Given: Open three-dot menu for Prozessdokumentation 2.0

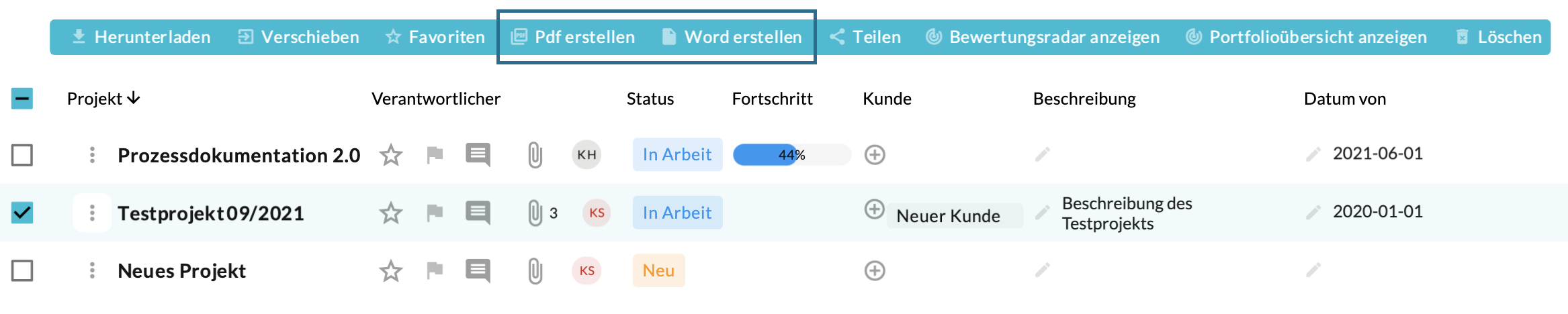Looking at the screenshot, I should click(x=92, y=155).
